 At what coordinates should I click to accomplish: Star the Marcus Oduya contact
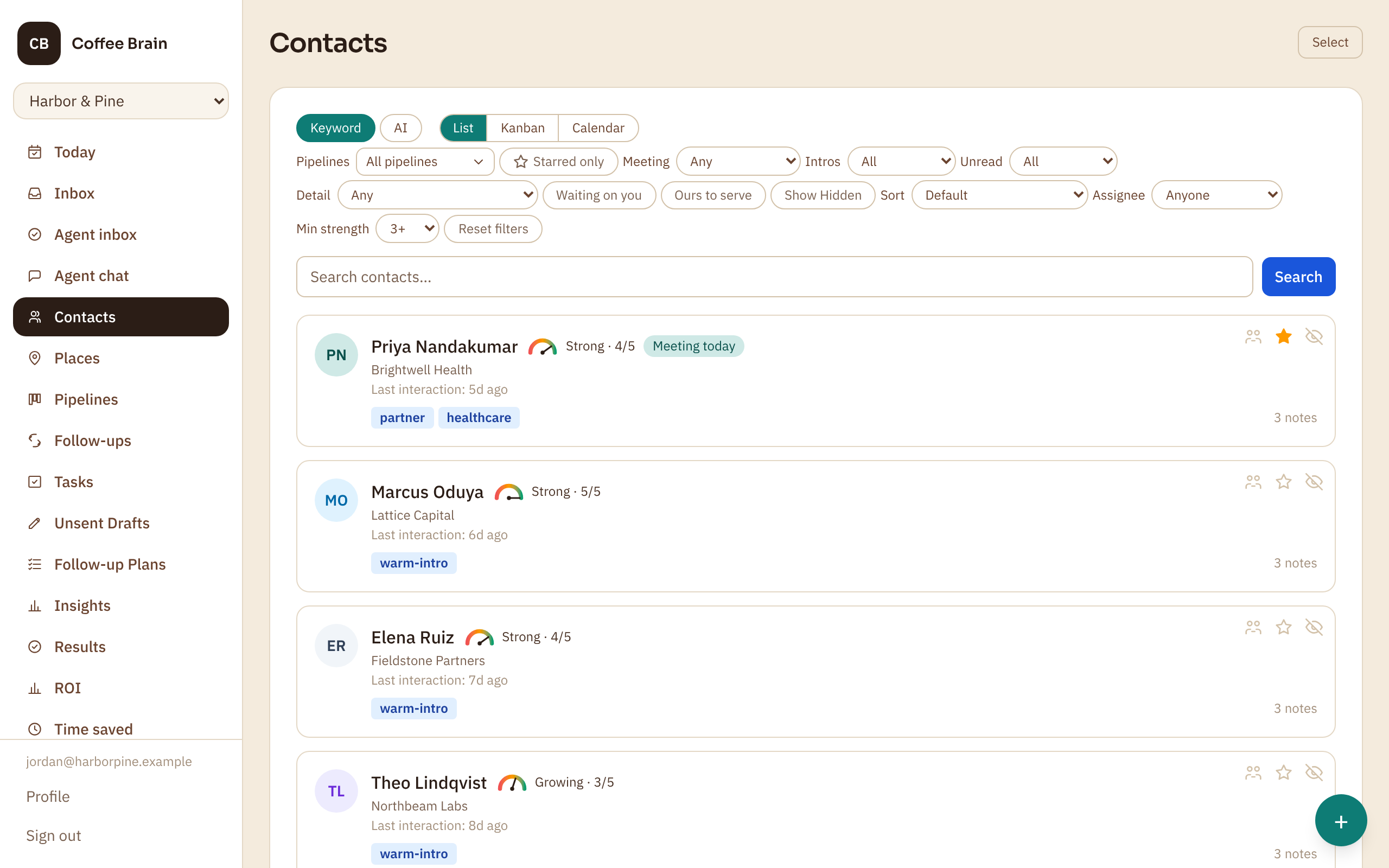tap(1284, 482)
